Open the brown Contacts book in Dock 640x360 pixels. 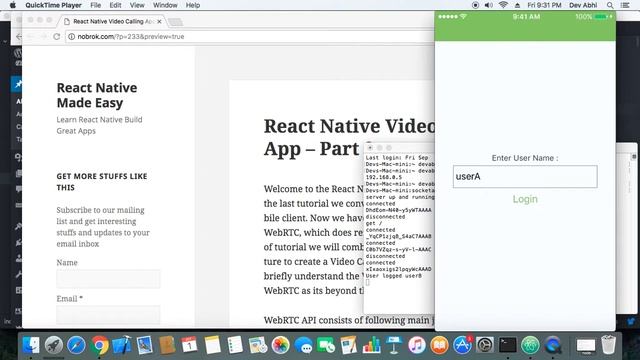click(167, 345)
